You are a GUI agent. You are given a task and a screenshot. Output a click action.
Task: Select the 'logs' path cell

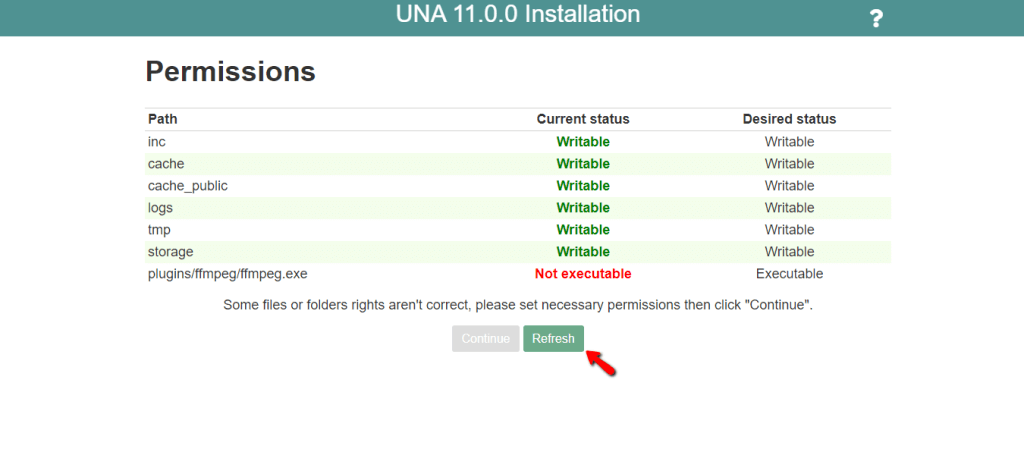(161, 208)
